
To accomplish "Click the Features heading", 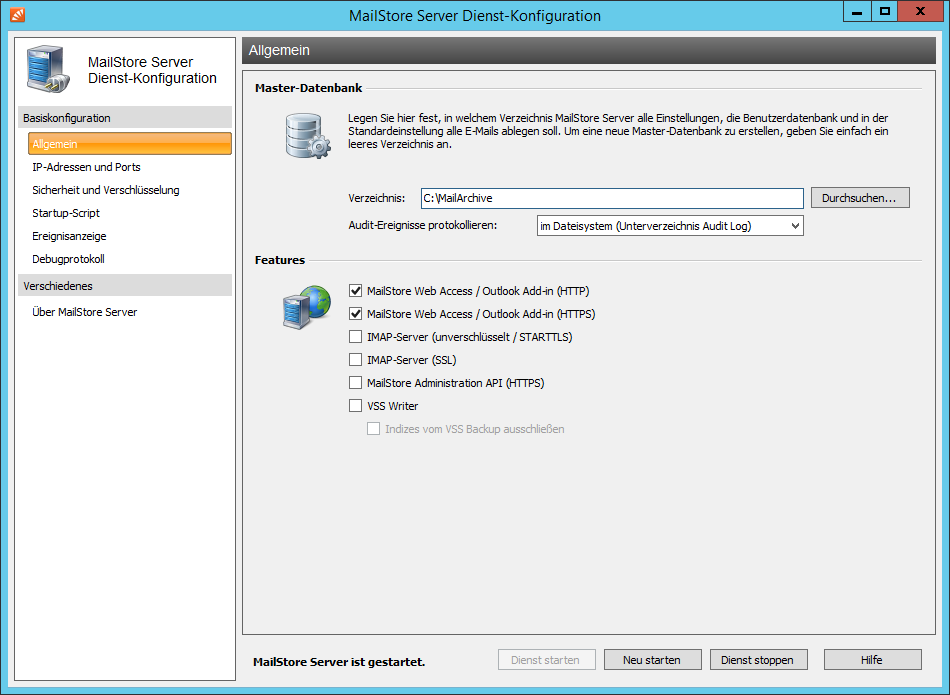I will click(x=279, y=260).
